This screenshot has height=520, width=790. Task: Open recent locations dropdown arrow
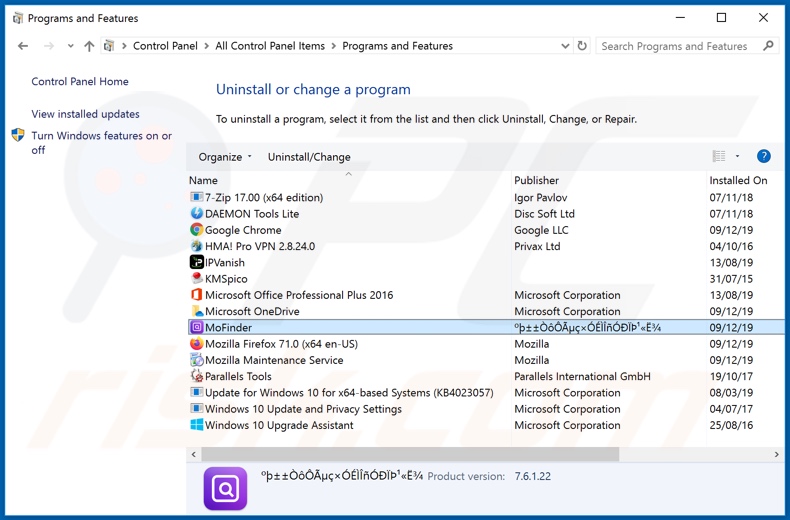[x=71, y=46]
